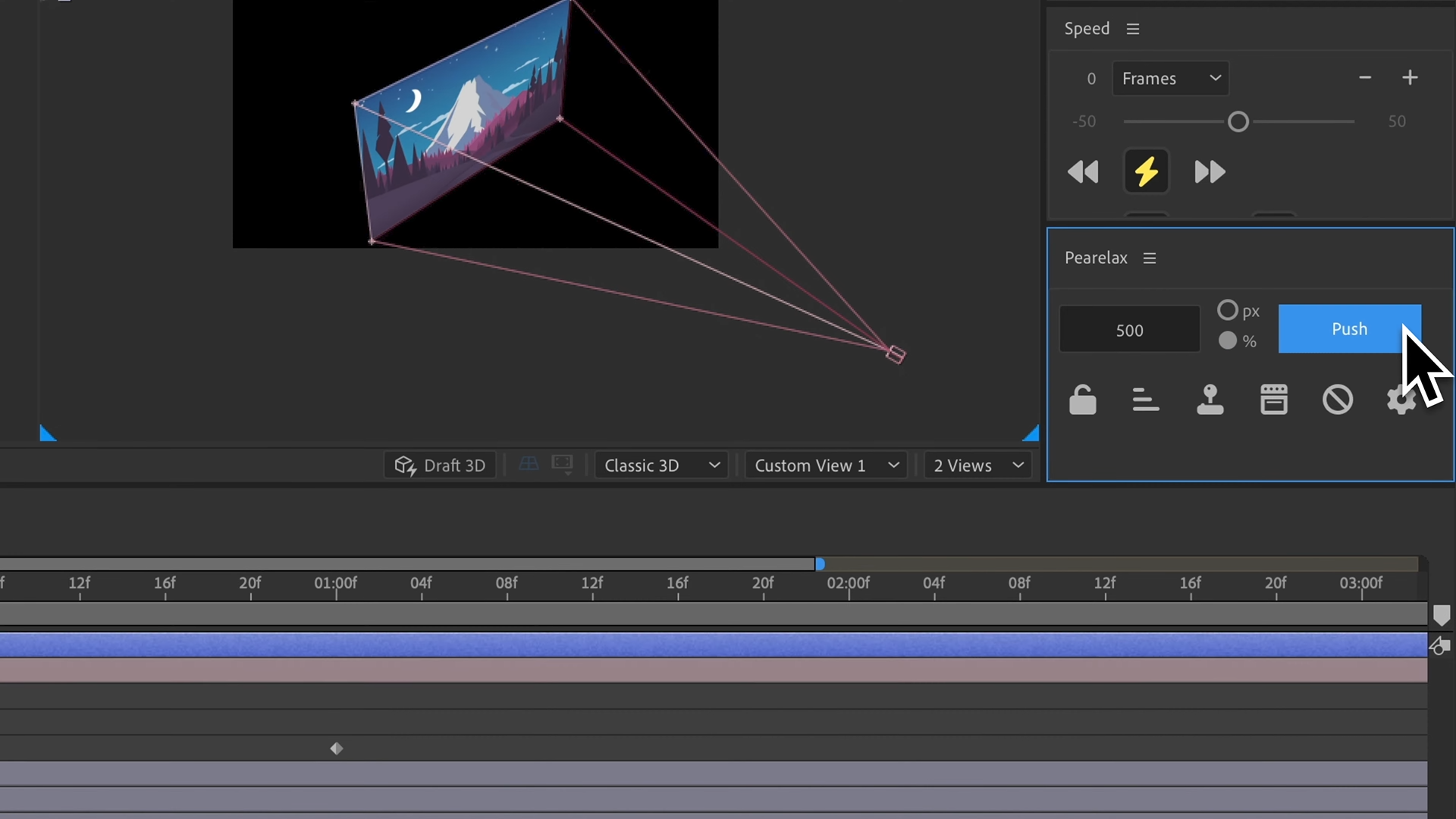
Task: Click the rewind double-arrow in Speed panel
Action: point(1083,172)
